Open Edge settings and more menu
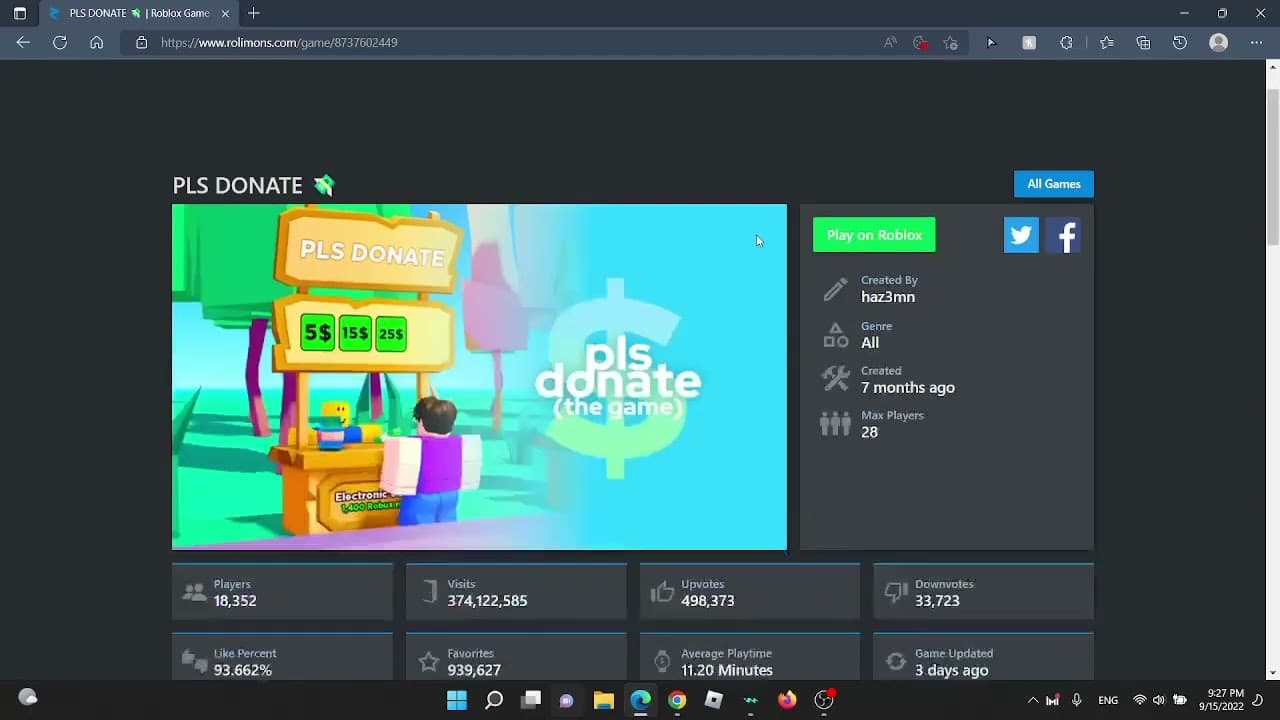The width and height of the screenshot is (1280, 720). (x=1256, y=43)
